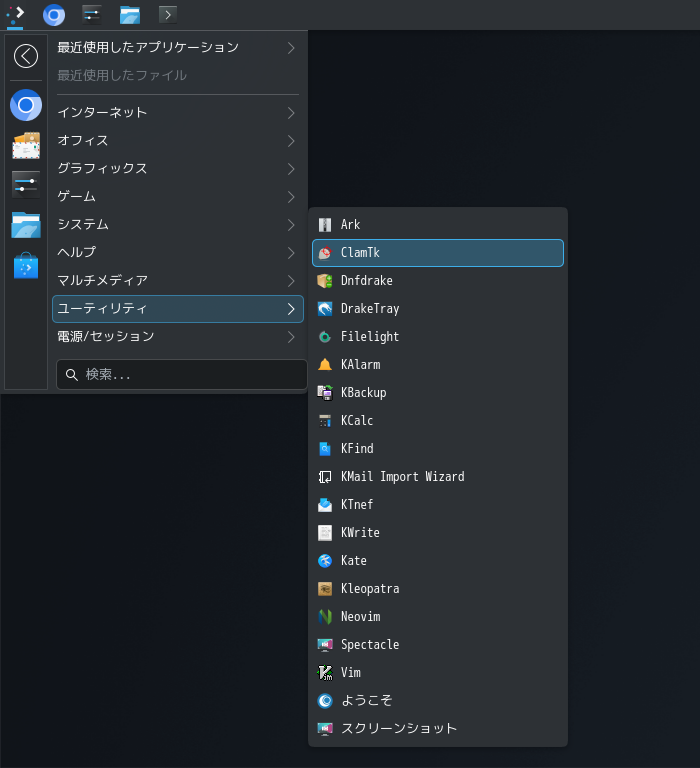Choose the グラフィックス menu entry label
This screenshot has height=768, width=700.
click(102, 168)
